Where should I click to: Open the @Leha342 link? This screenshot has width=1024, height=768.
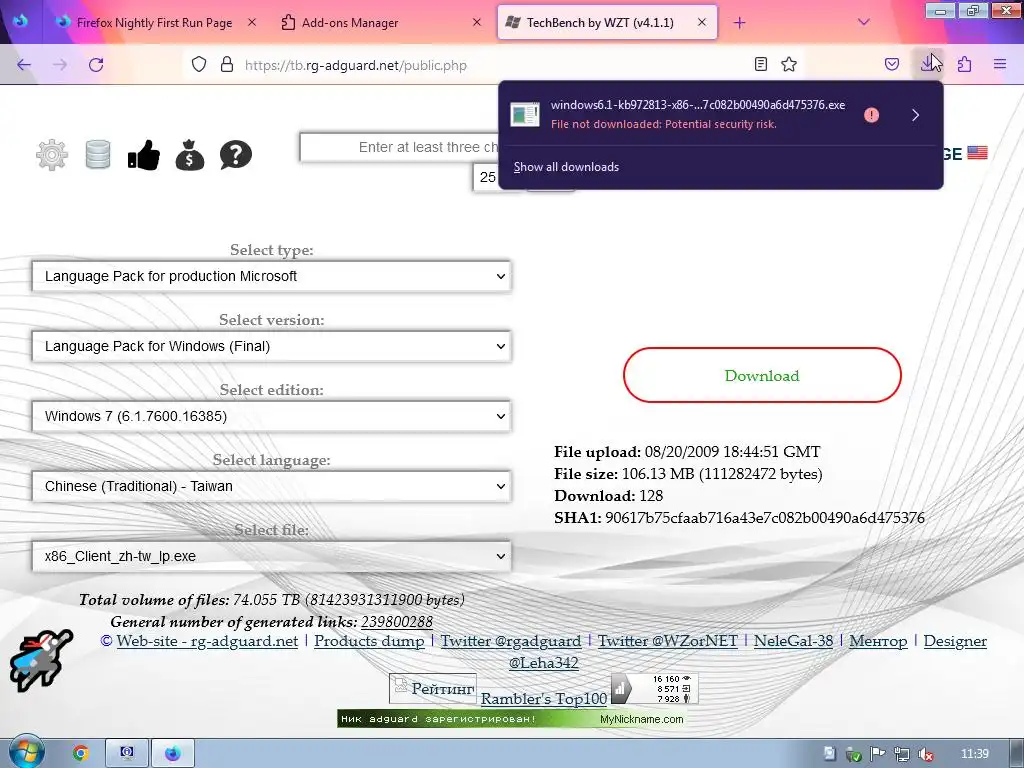[543, 663]
